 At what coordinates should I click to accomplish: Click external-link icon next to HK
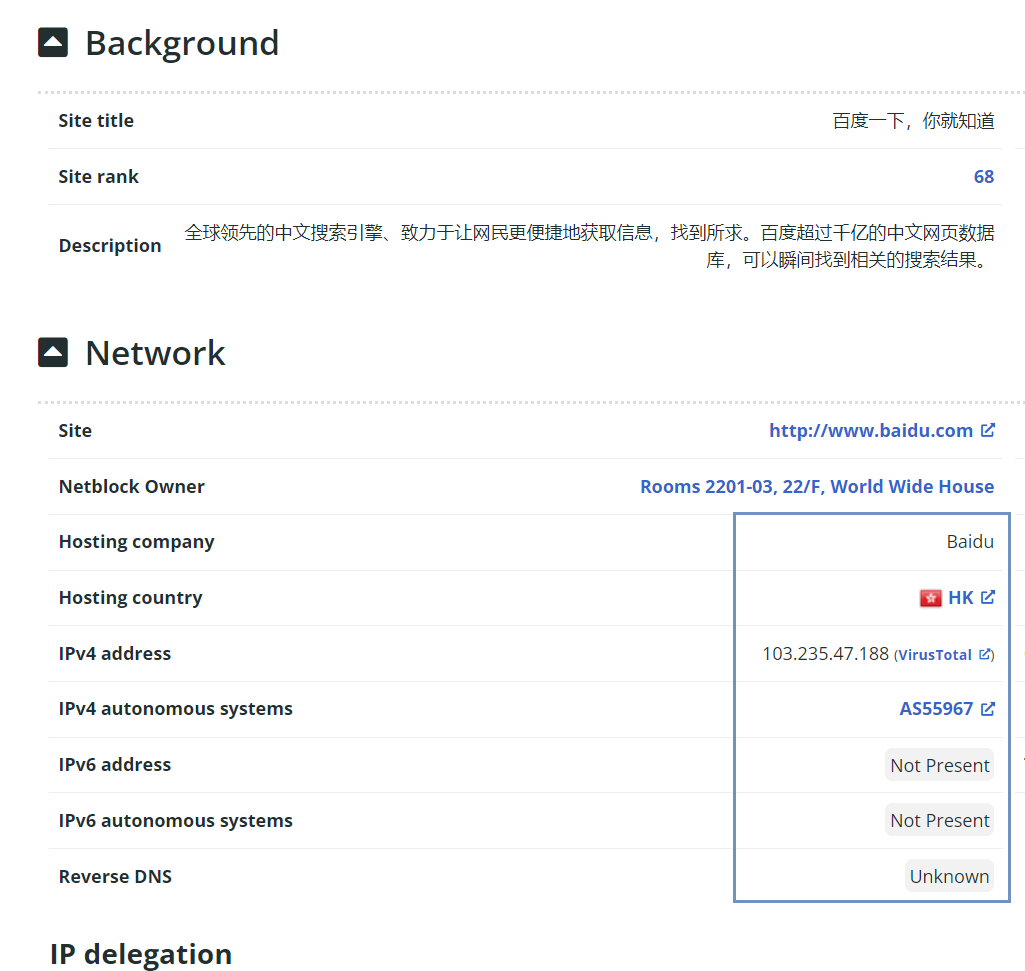click(x=988, y=597)
